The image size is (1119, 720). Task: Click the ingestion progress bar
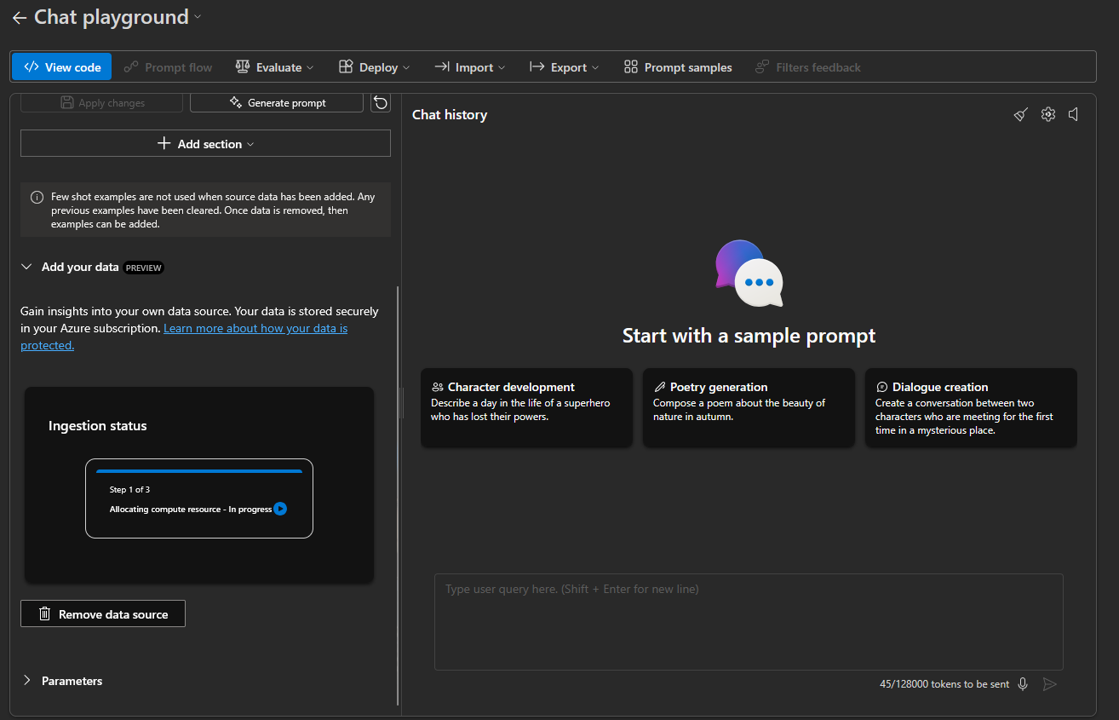click(x=198, y=470)
